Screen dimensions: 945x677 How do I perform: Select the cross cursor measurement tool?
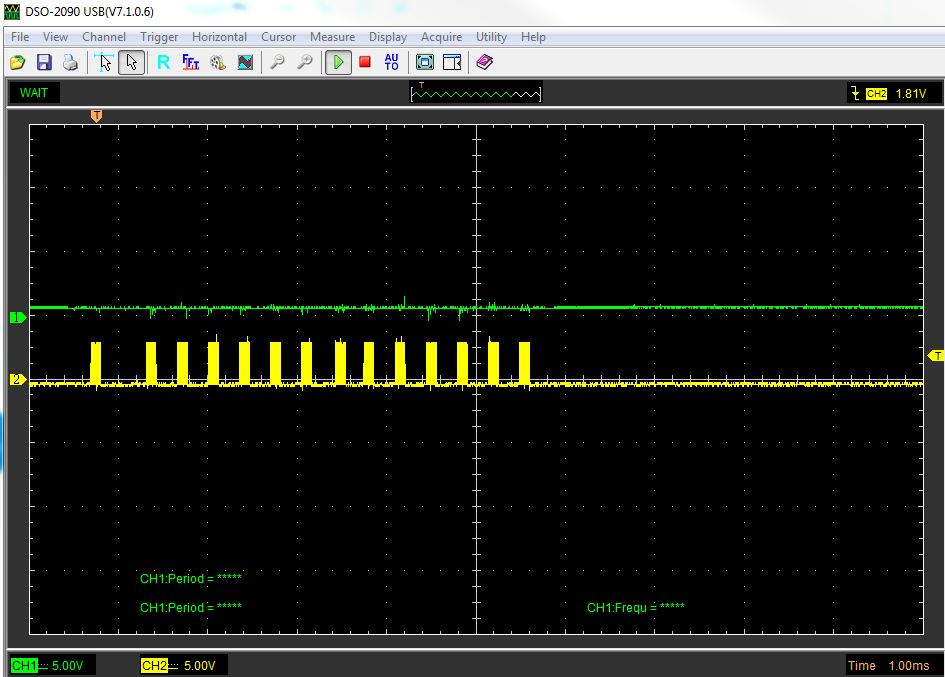(x=104, y=62)
